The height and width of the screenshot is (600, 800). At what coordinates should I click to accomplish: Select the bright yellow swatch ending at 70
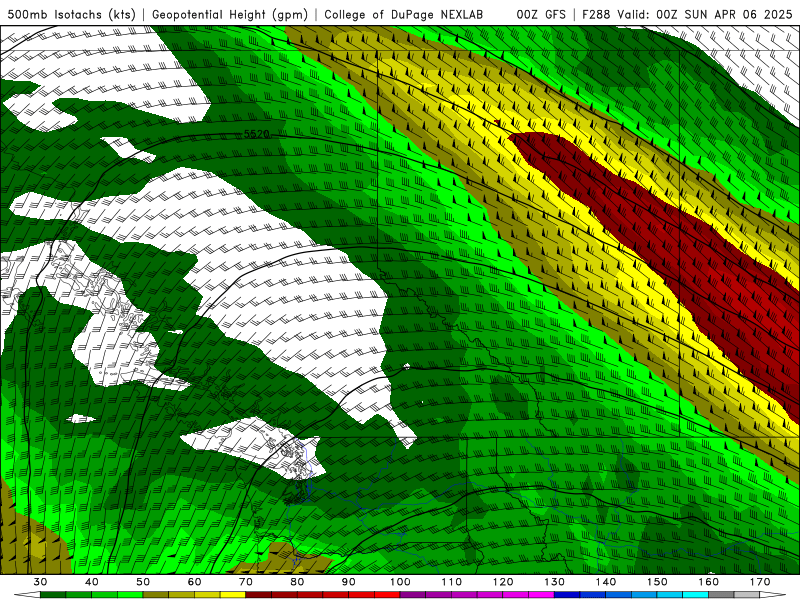233,595
